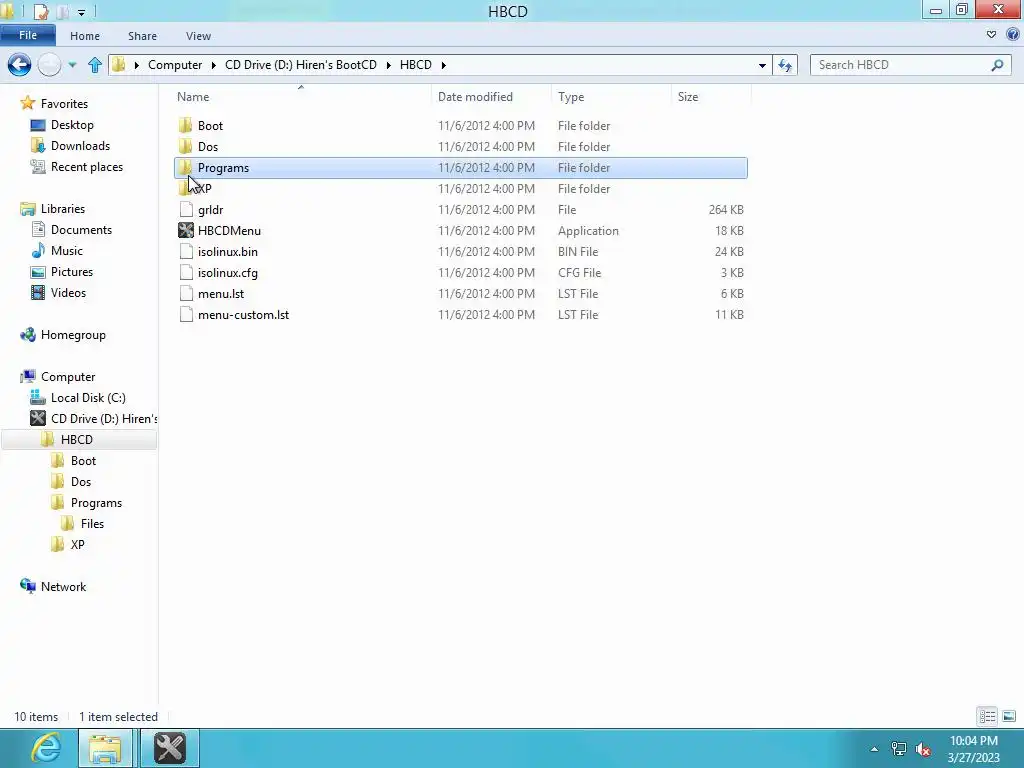Click the Refresh button beside address bar
The image size is (1024, 768).
pyautogui.click(x=785, y=65)
